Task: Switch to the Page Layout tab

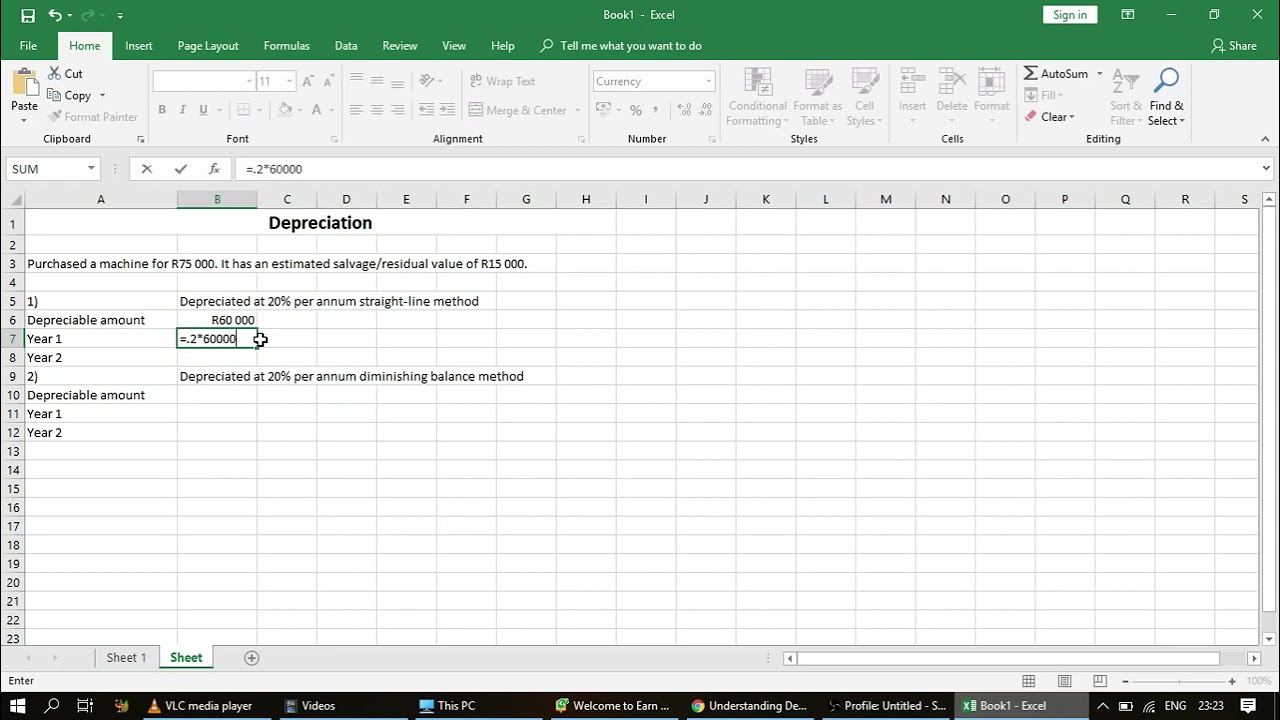Action: pos(208,46)
